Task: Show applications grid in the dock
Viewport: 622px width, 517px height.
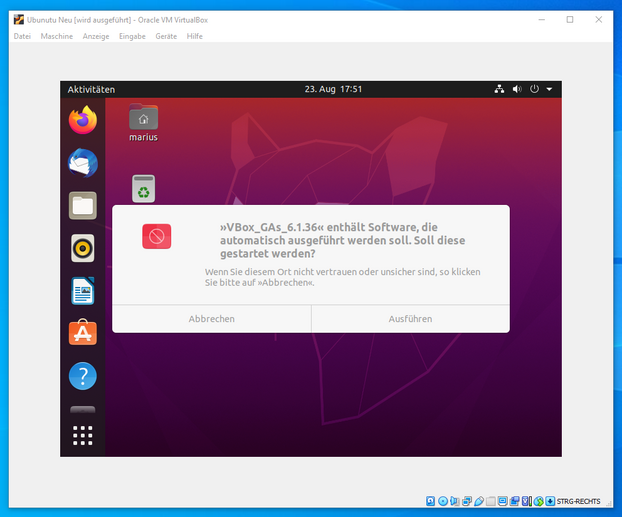Action: coord(83,435)
